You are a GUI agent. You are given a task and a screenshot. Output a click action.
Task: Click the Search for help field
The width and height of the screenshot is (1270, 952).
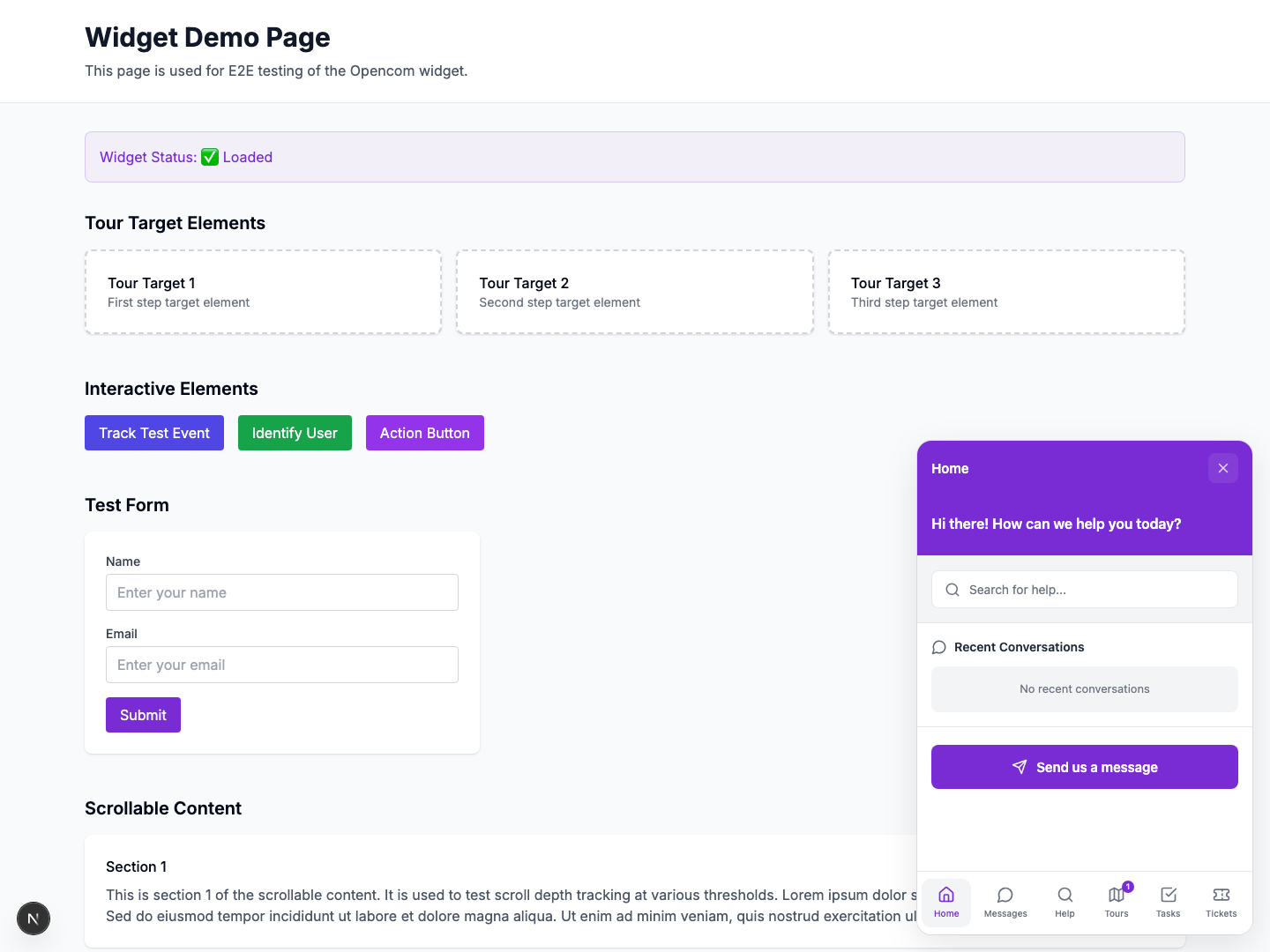(1094, 590)
